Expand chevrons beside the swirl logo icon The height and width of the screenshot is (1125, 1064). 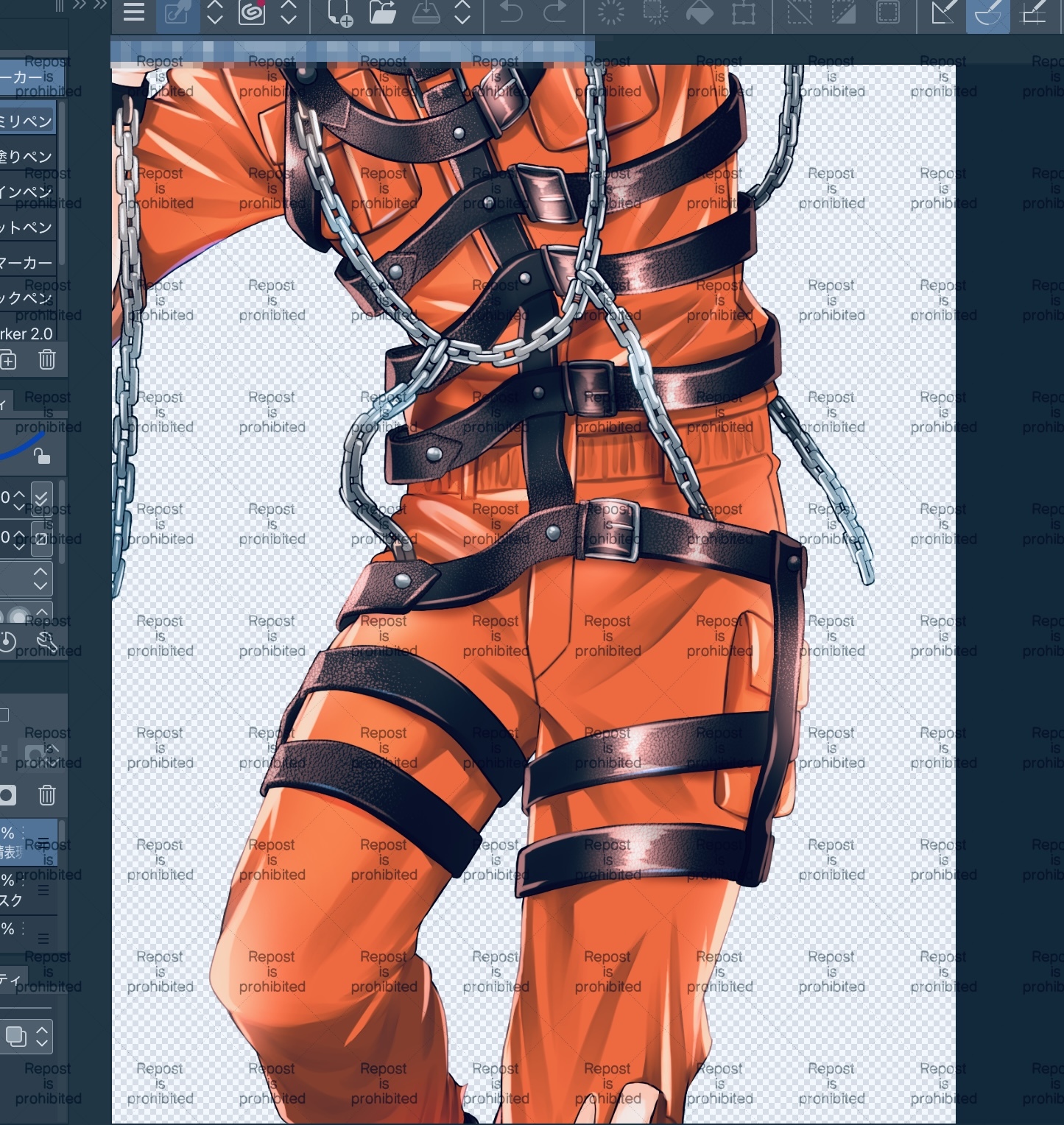[x=289, y=13]
